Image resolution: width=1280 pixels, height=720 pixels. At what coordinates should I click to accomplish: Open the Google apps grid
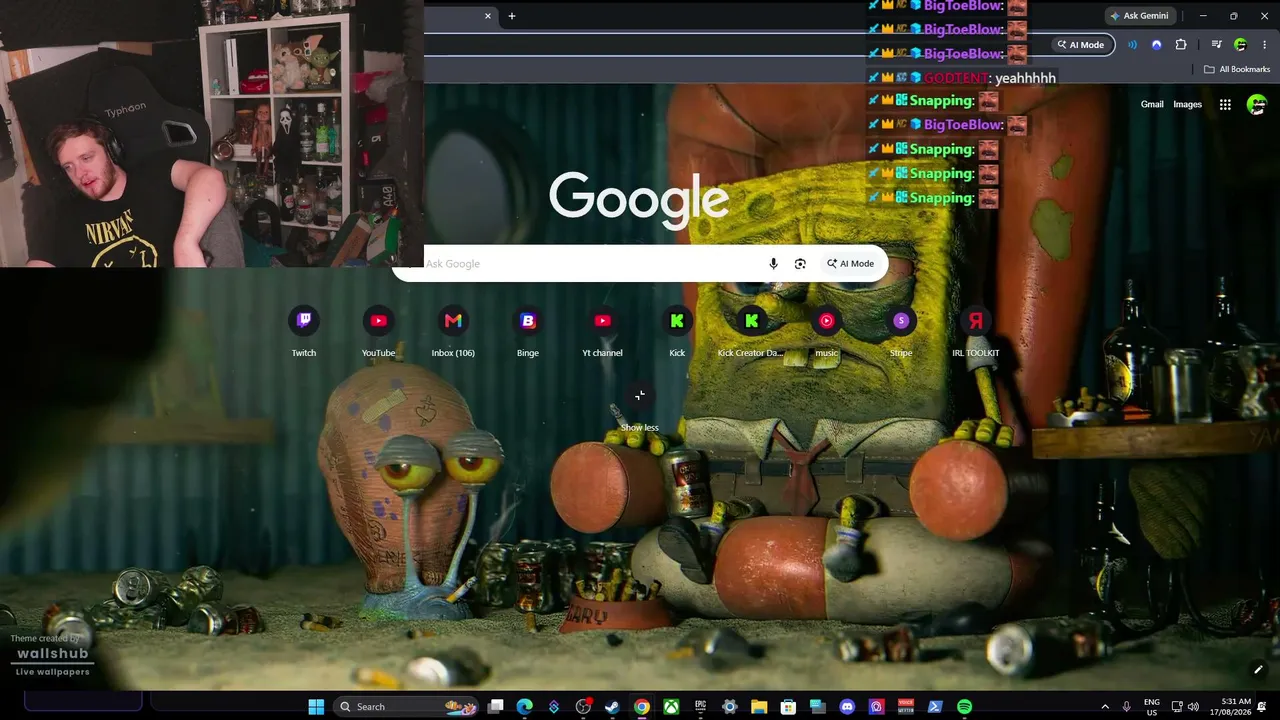[x=1225, y=104]
